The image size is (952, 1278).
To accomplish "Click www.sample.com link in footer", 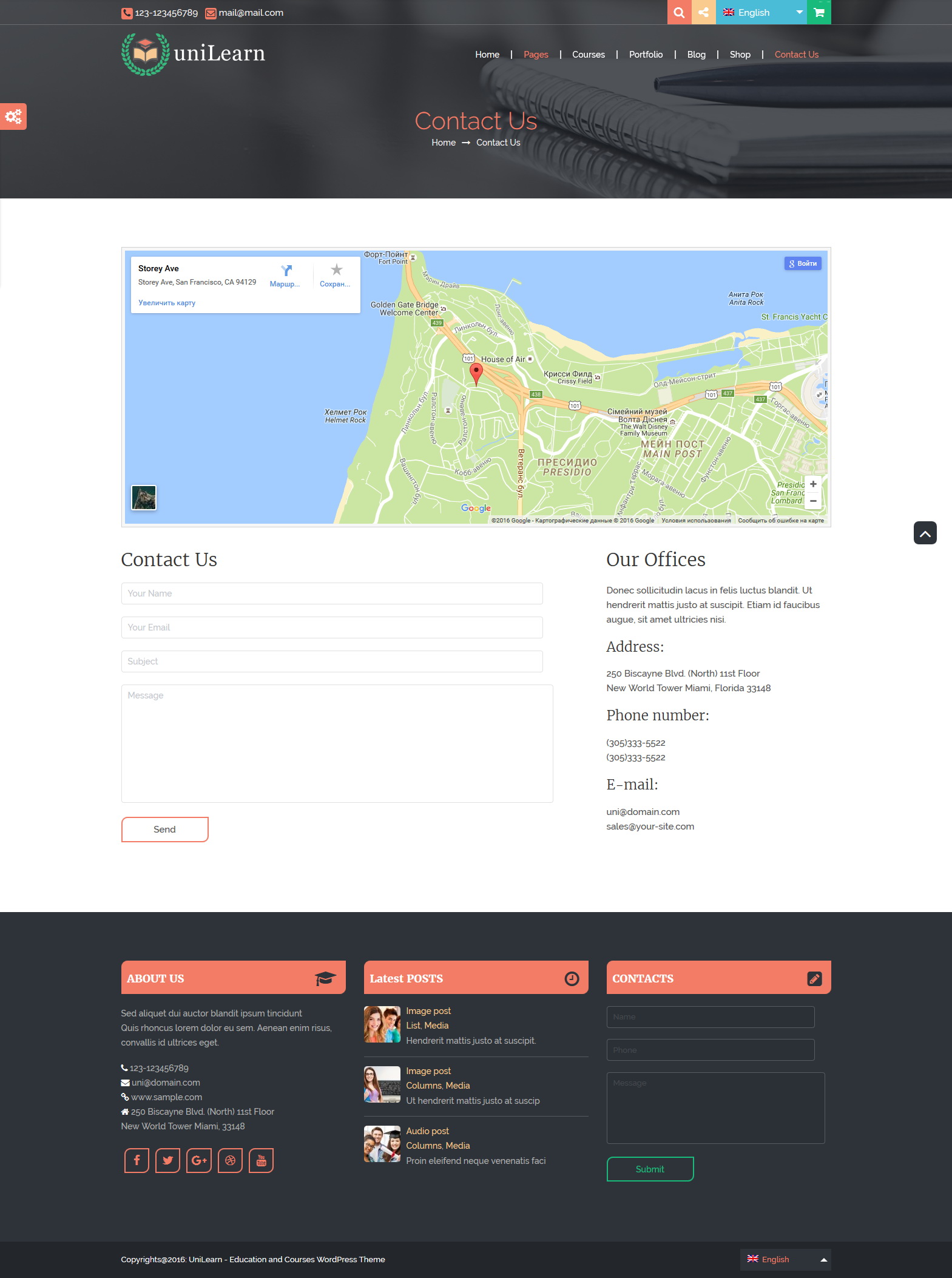I will tap(166, 1097).
